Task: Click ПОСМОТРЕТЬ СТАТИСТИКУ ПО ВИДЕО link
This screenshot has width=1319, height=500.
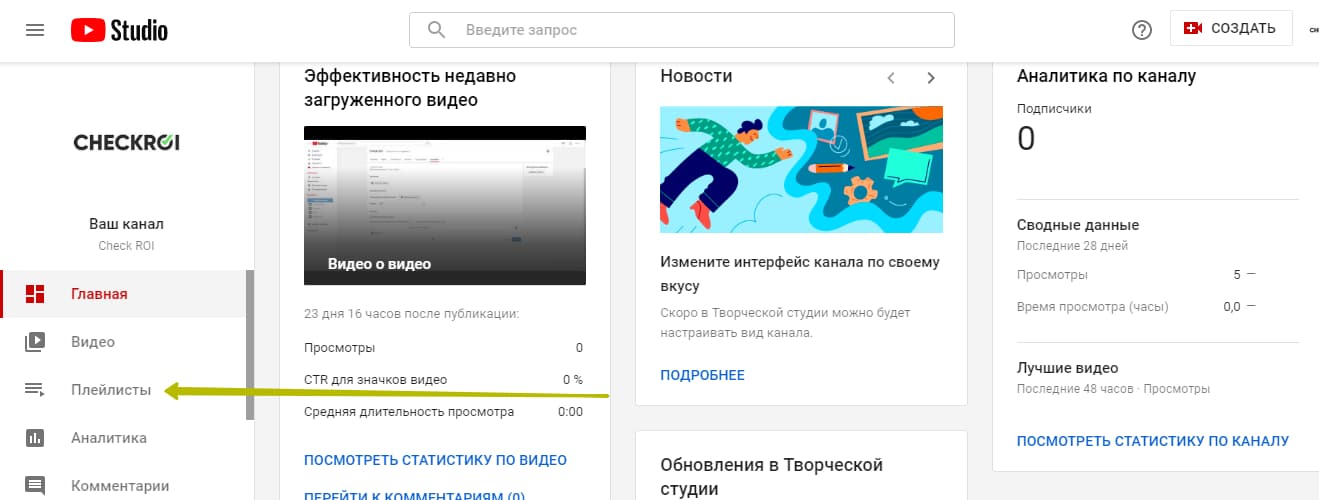Action: (x=435, y=460)
